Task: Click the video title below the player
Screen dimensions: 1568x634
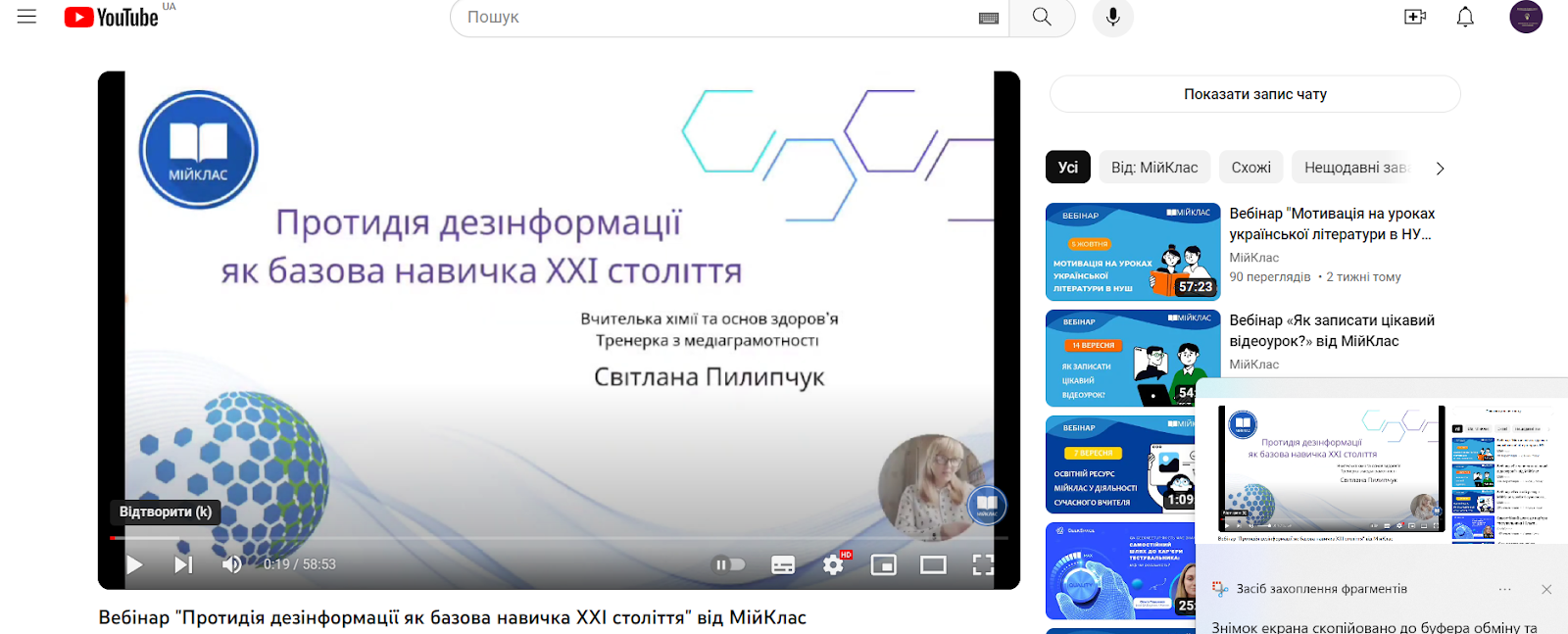Action: point(452,617)
